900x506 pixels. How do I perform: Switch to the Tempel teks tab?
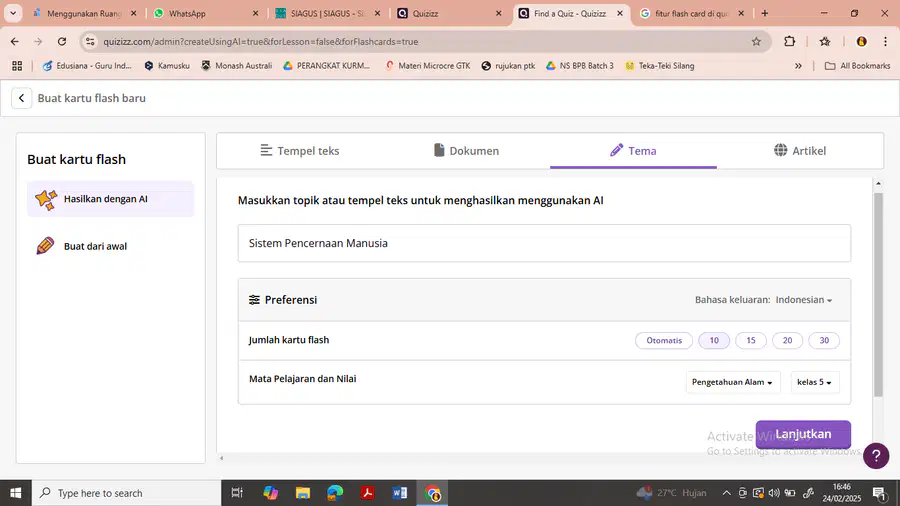300,151
